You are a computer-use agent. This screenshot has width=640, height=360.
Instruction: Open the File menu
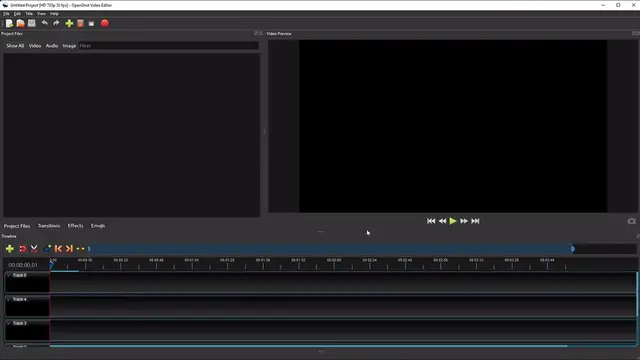pos(6,13)
